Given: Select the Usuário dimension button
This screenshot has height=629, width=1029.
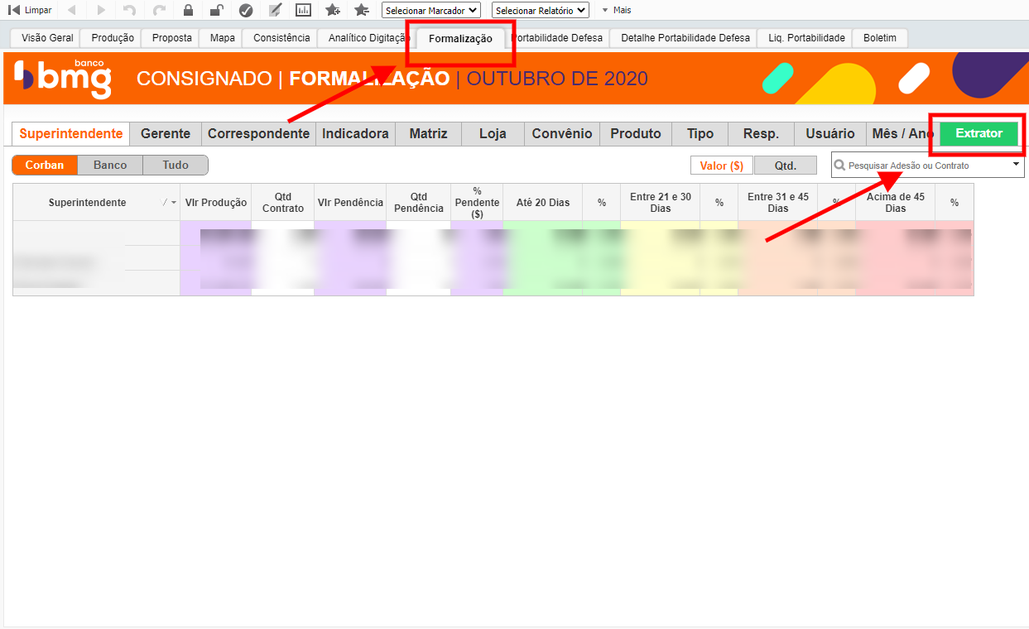Looking at the screenshot, I should point(830,134).
